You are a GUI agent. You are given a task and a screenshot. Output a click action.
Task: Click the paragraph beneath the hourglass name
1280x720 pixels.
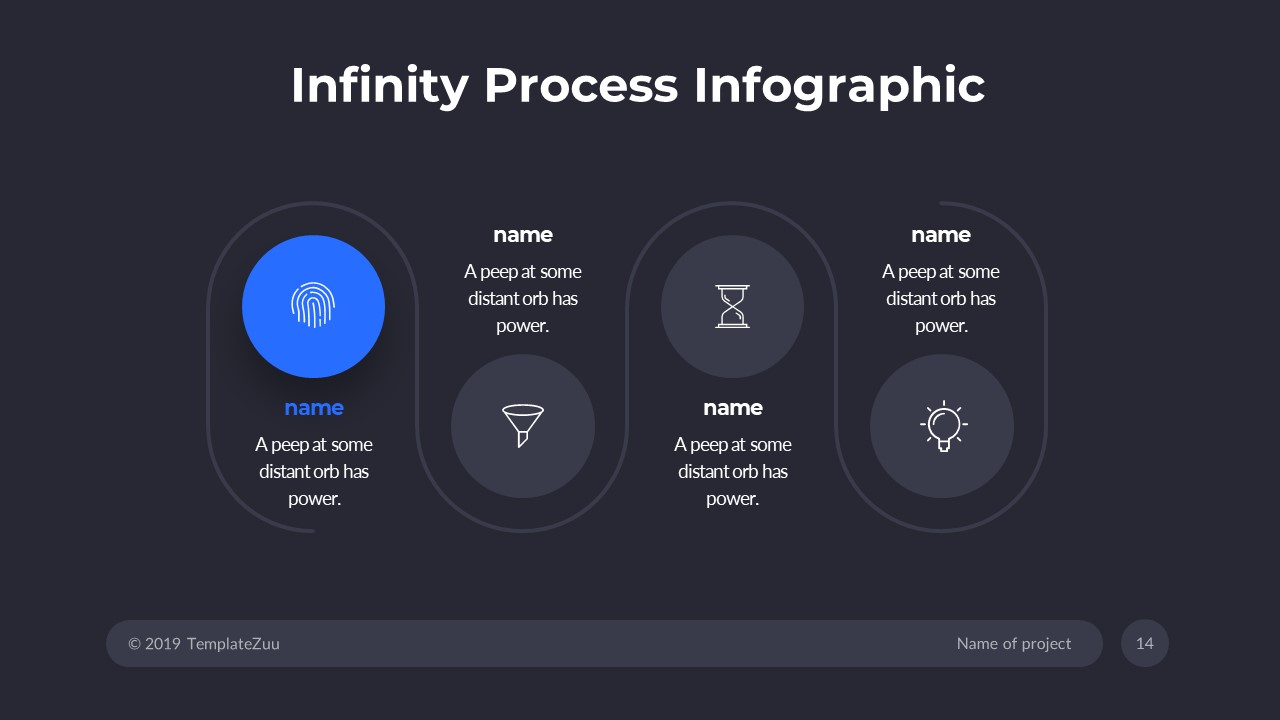point(732,471)
